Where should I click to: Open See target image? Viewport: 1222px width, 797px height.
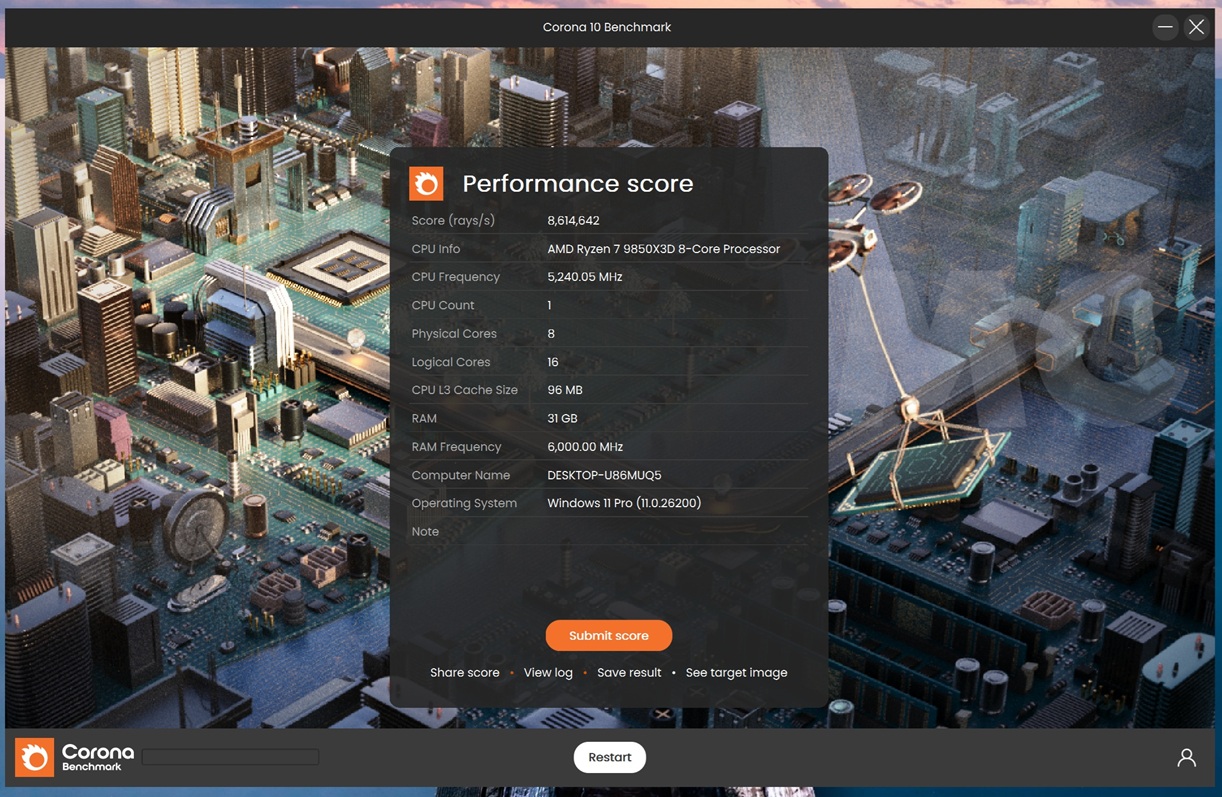tap(737, 672)
